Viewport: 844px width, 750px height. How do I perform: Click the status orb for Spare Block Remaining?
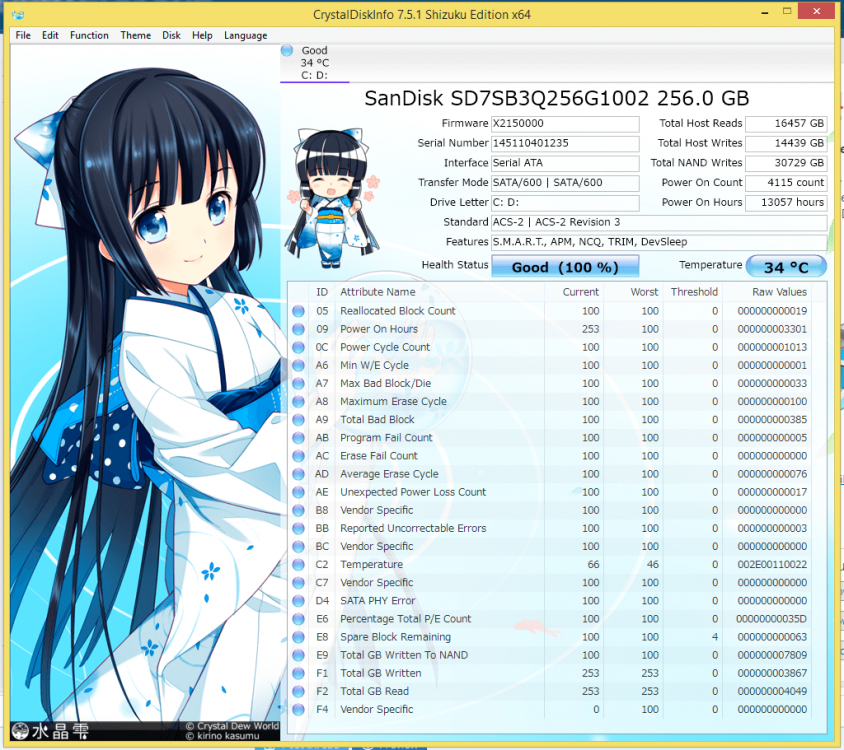pyautogui.click(x=298, y=637)
